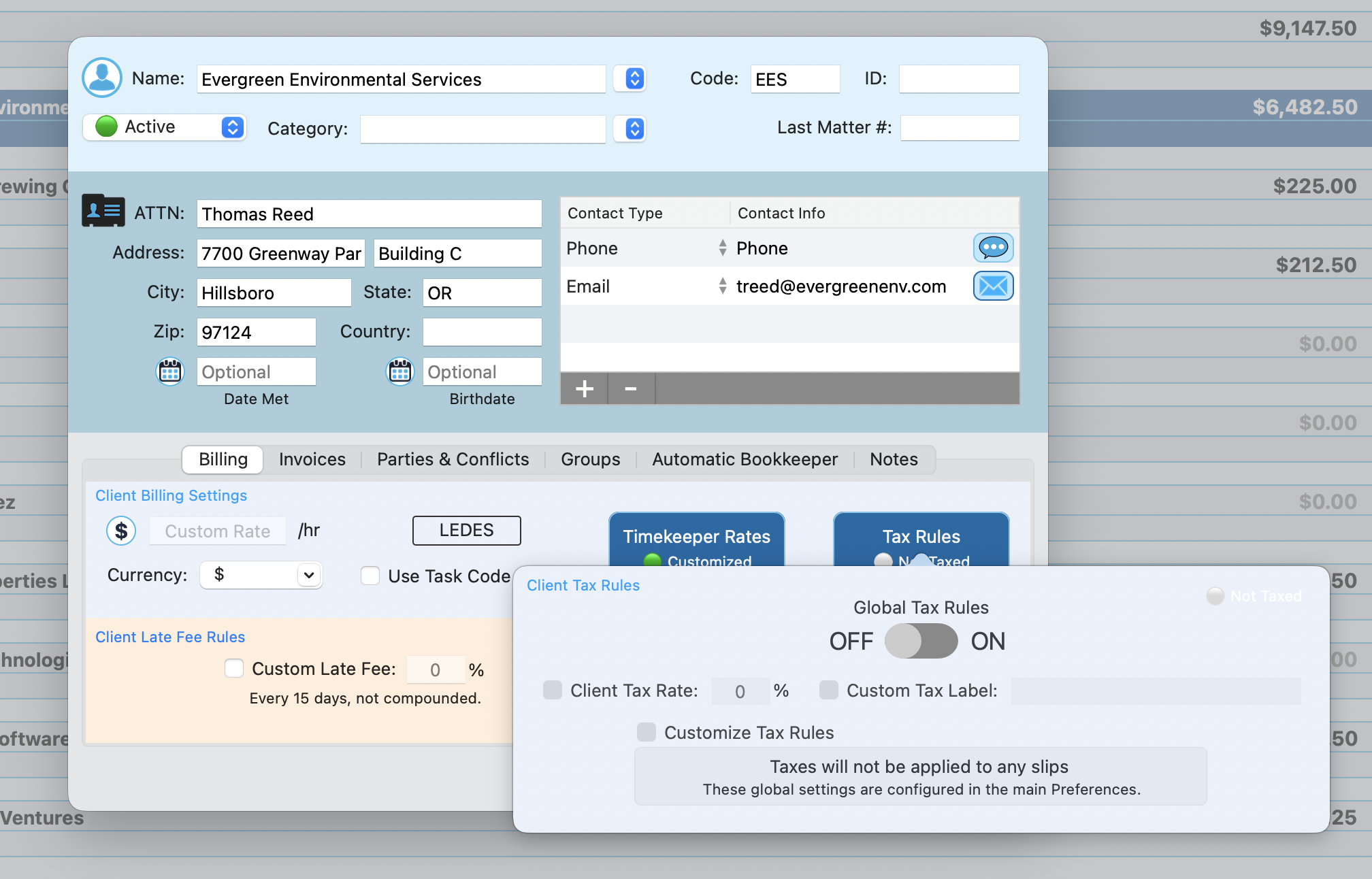This screenshot has height=879, width=1372.
Task: Open the Active status dropdown
Action: (x=231, y=127)
